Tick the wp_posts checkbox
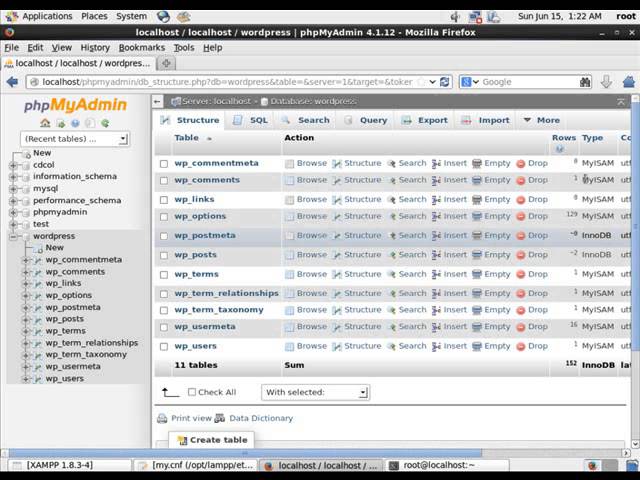The height and width of the screenshot is (480, 640). (164, 255)
